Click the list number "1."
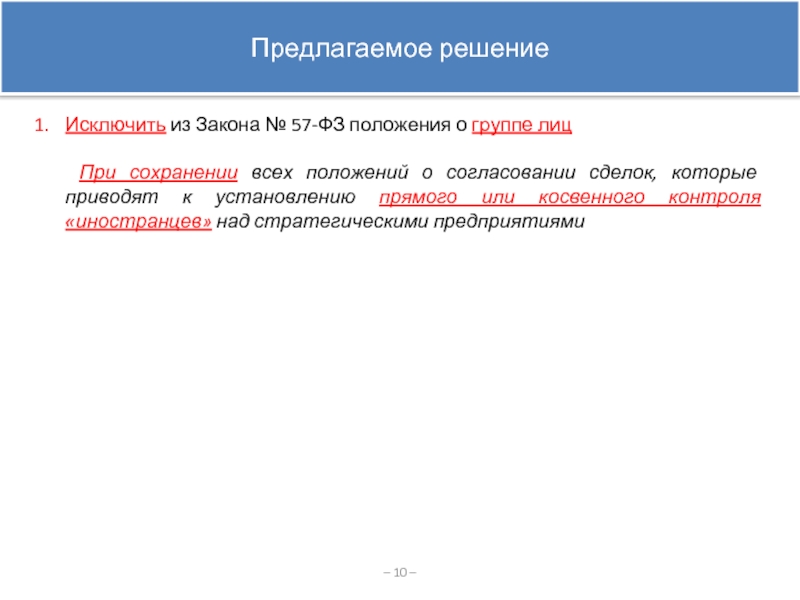This screenshot has height=600, width=800. pyautogui.click(x=42, y=126)
